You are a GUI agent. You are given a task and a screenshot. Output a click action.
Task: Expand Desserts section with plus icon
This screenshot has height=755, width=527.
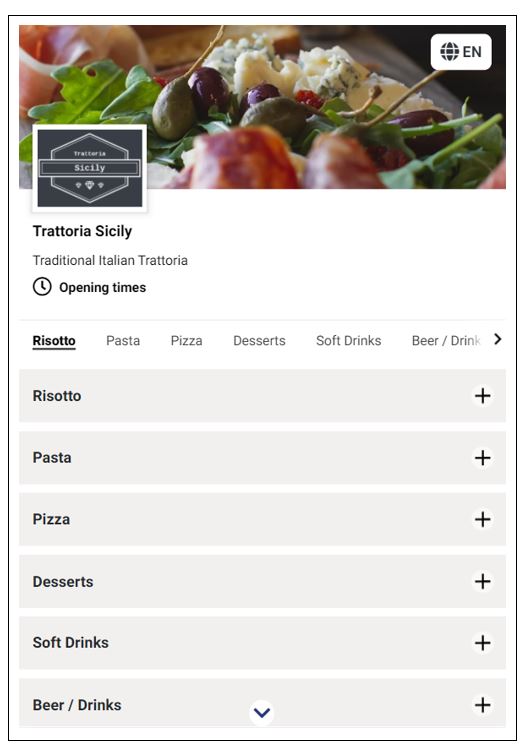coord(482,581)
